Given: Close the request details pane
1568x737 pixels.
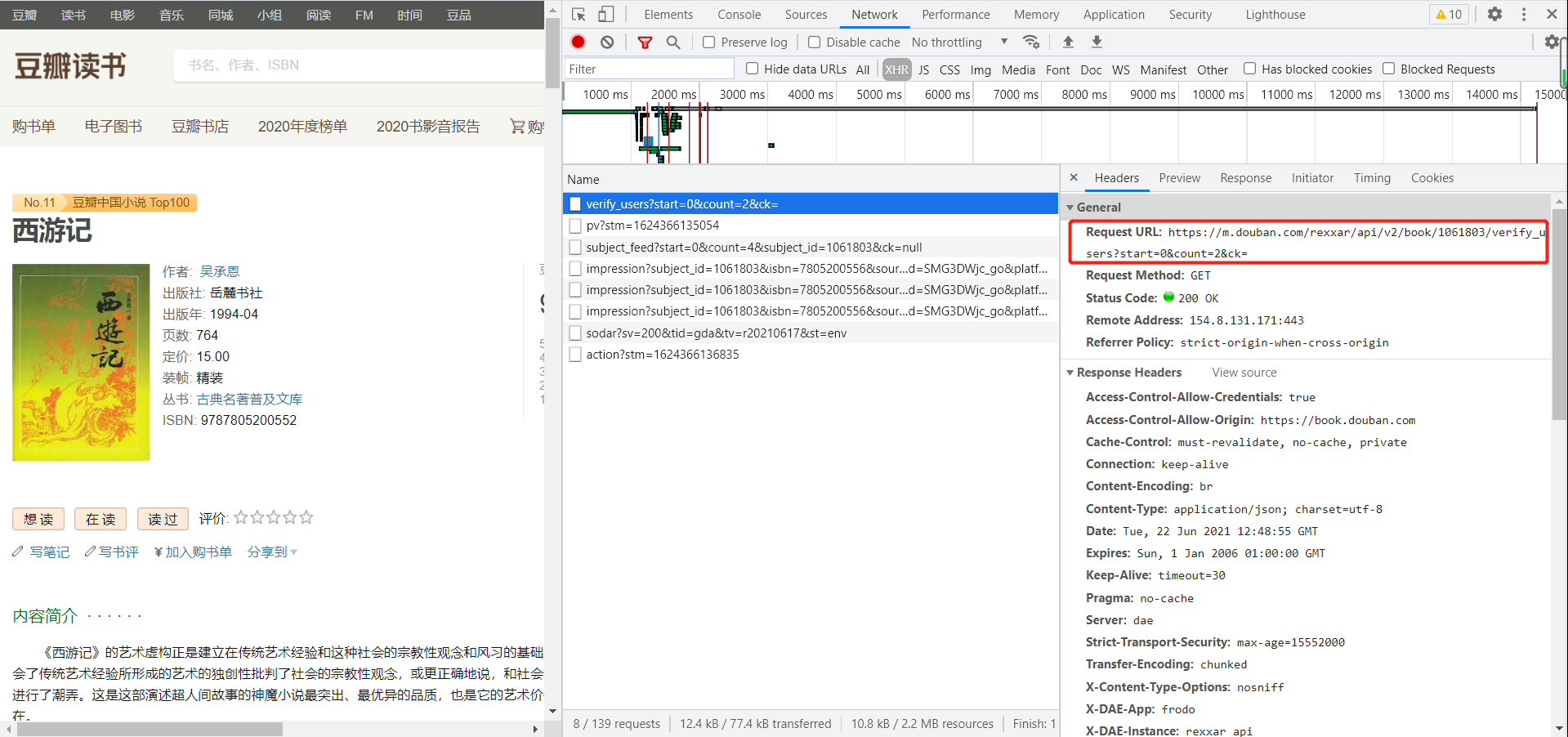Looking at the screenshot, I should click(1074, 177).
